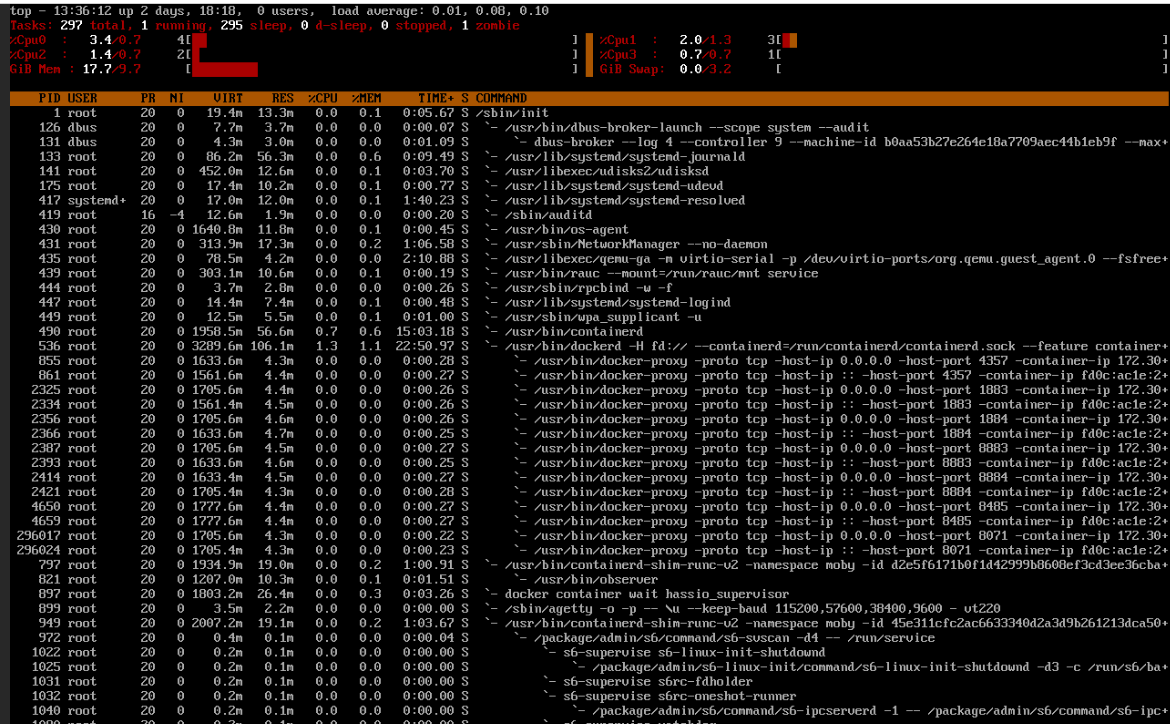Select the docker container wait hassio_supervisor line

coord(638,594)
